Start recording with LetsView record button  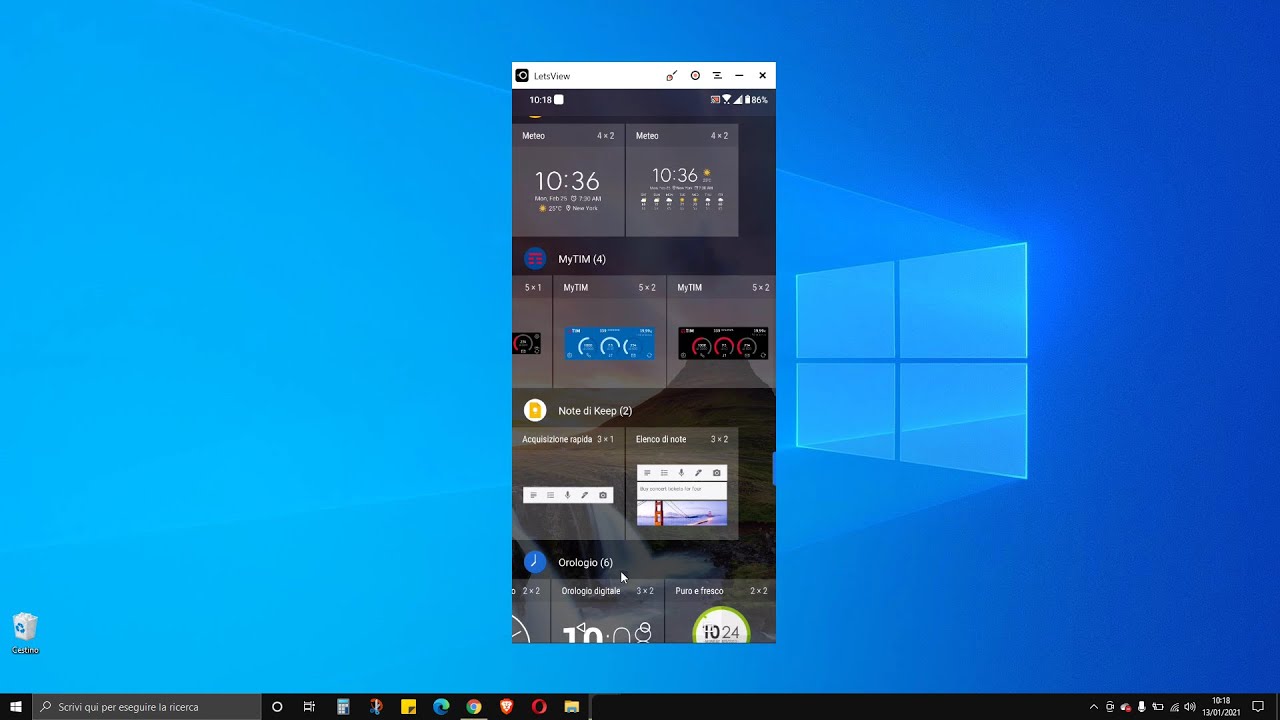point(695,76)
